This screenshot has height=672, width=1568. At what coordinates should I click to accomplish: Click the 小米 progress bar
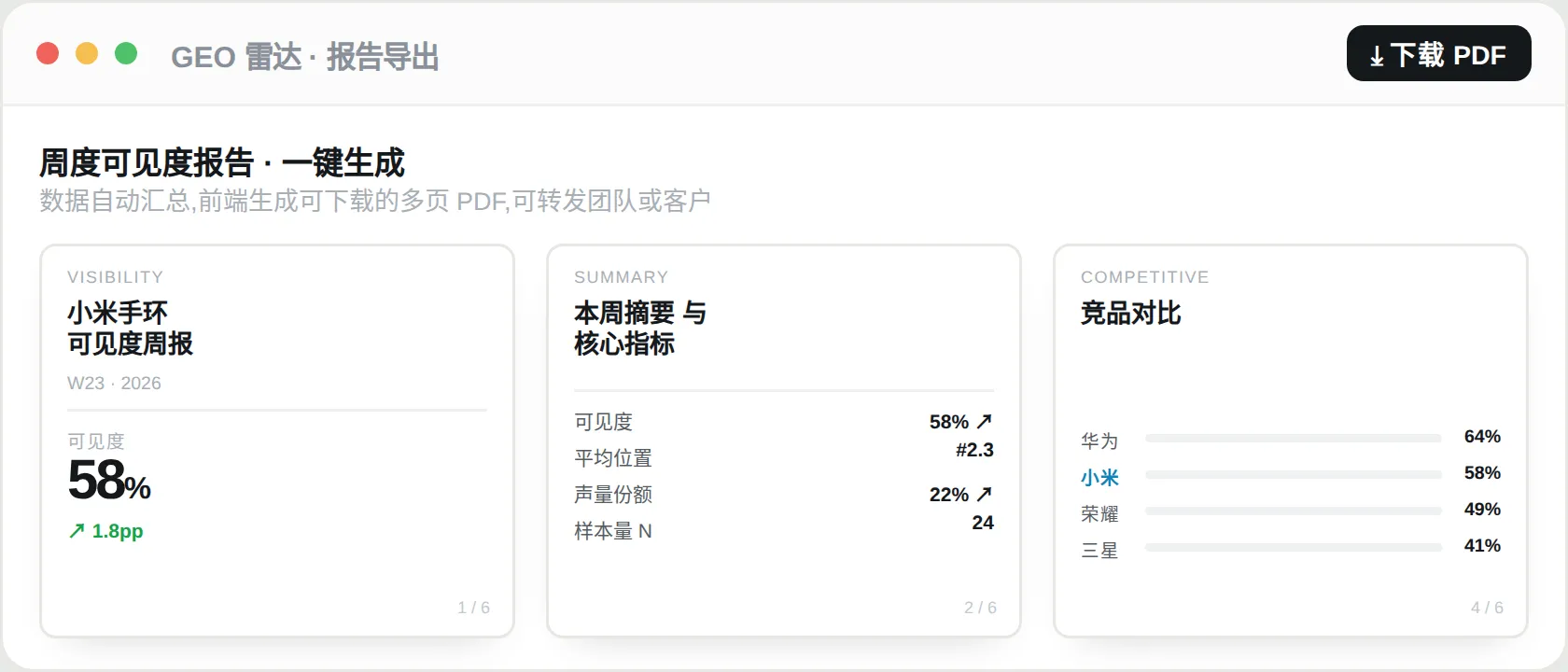point(1294,474)
